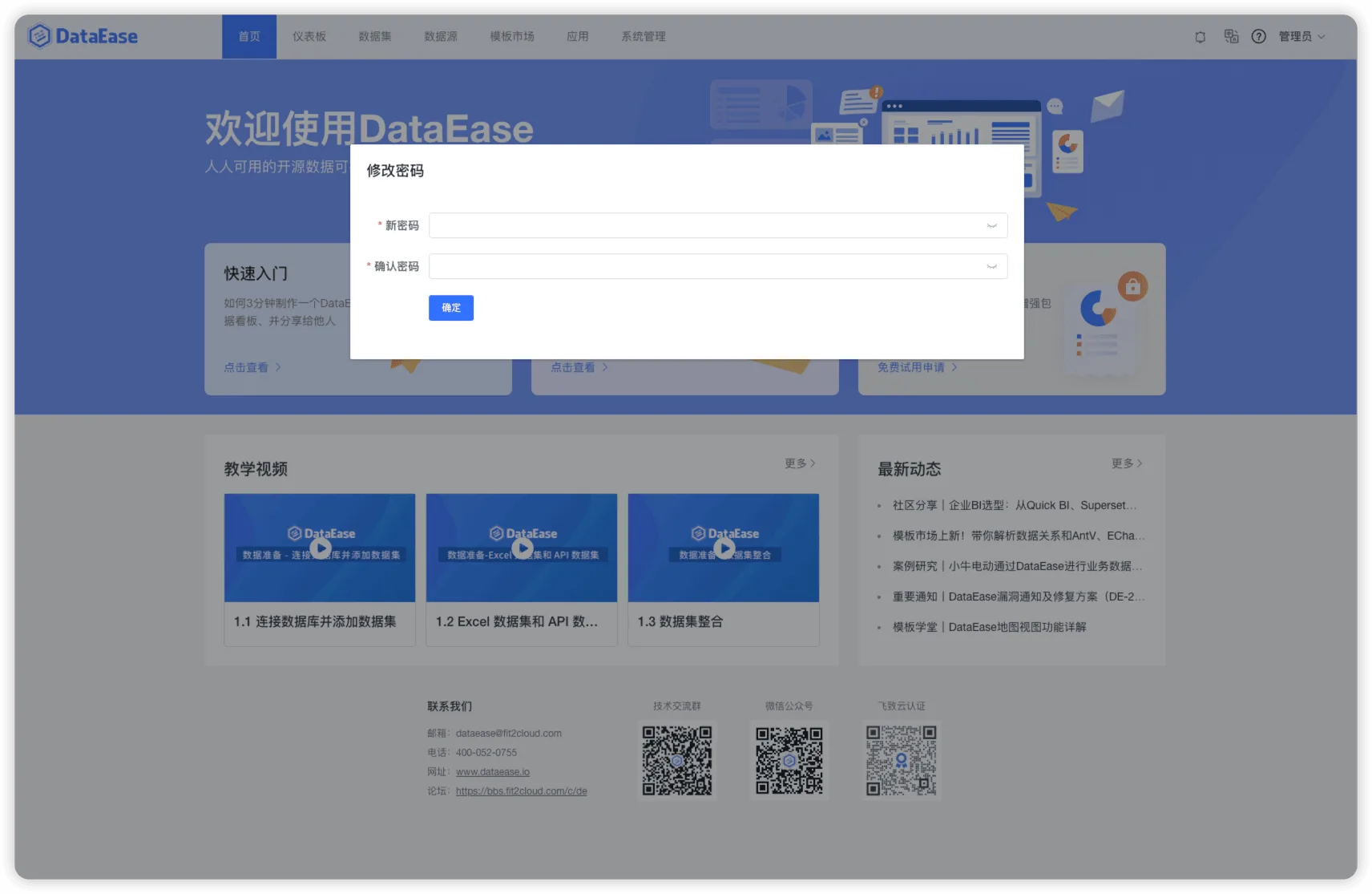Expand the 管理员 user dropdown
The image size is (1372, 894).
pyautogui.click(x=1301, y=36)
